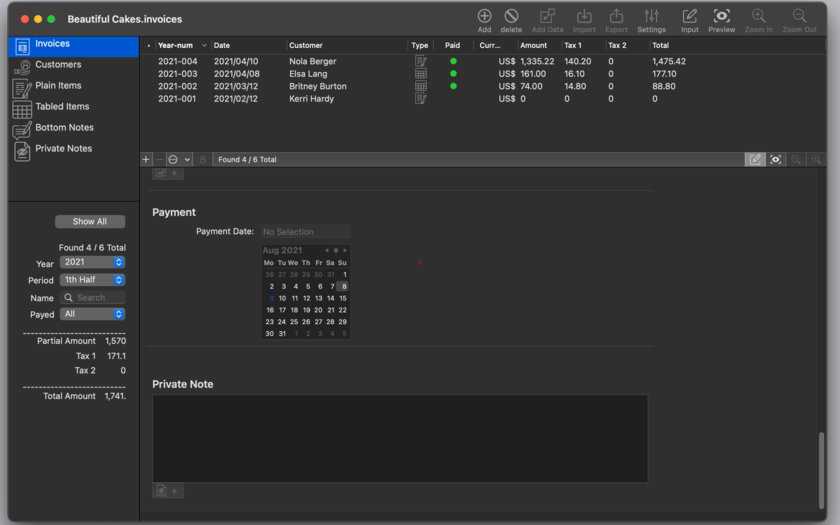Click the Show All button
840x525 pixels.
pos(90,221)
